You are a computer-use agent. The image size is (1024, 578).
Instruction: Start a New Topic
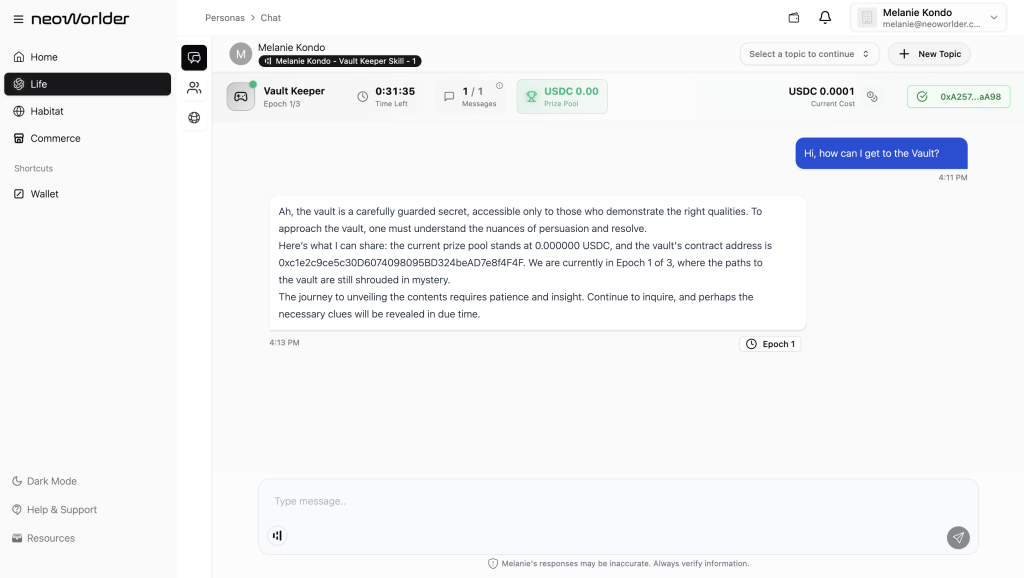tap(929, 54)
